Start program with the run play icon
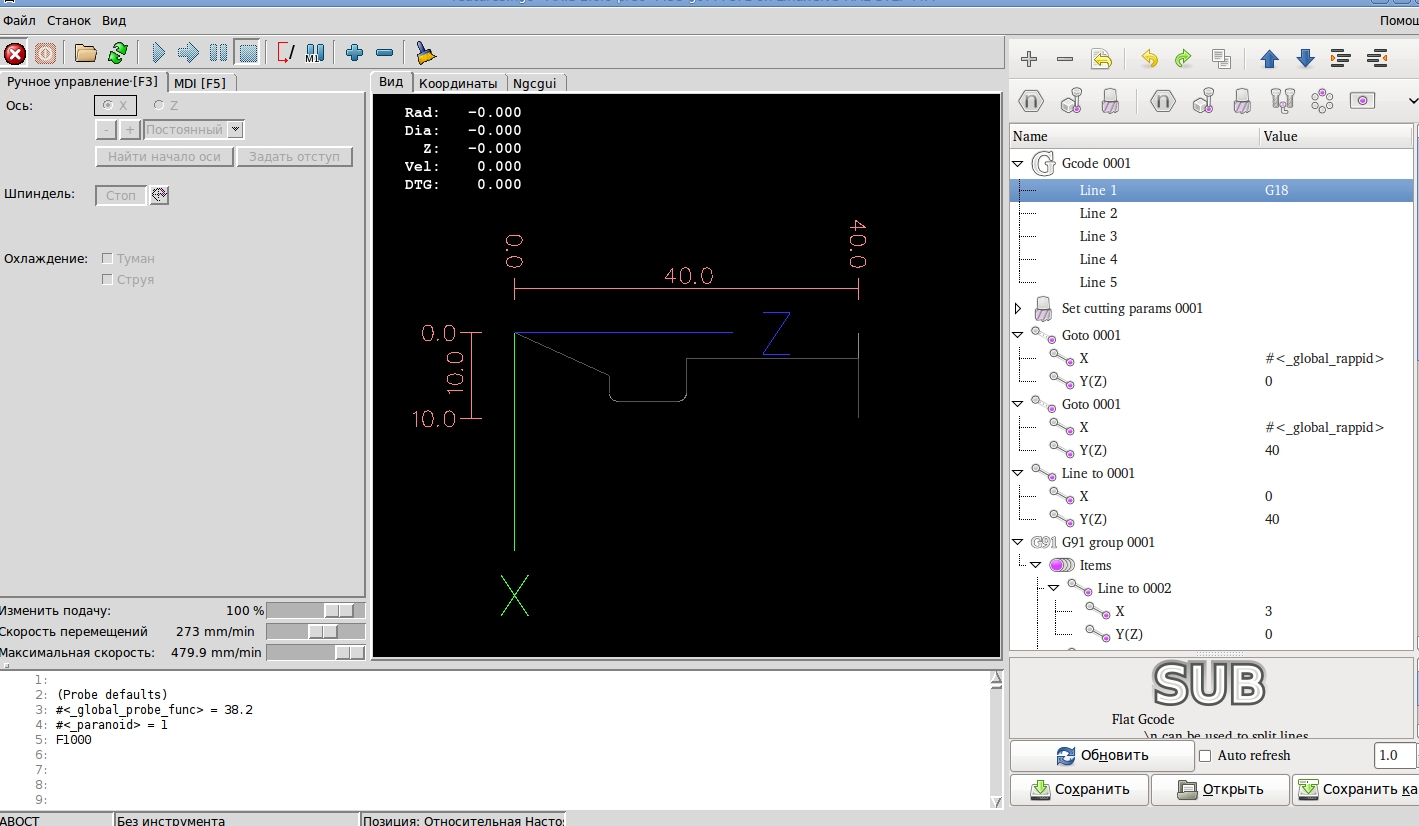The height and width of the screenshot is (826, 1419). click(x=158, y=53)
